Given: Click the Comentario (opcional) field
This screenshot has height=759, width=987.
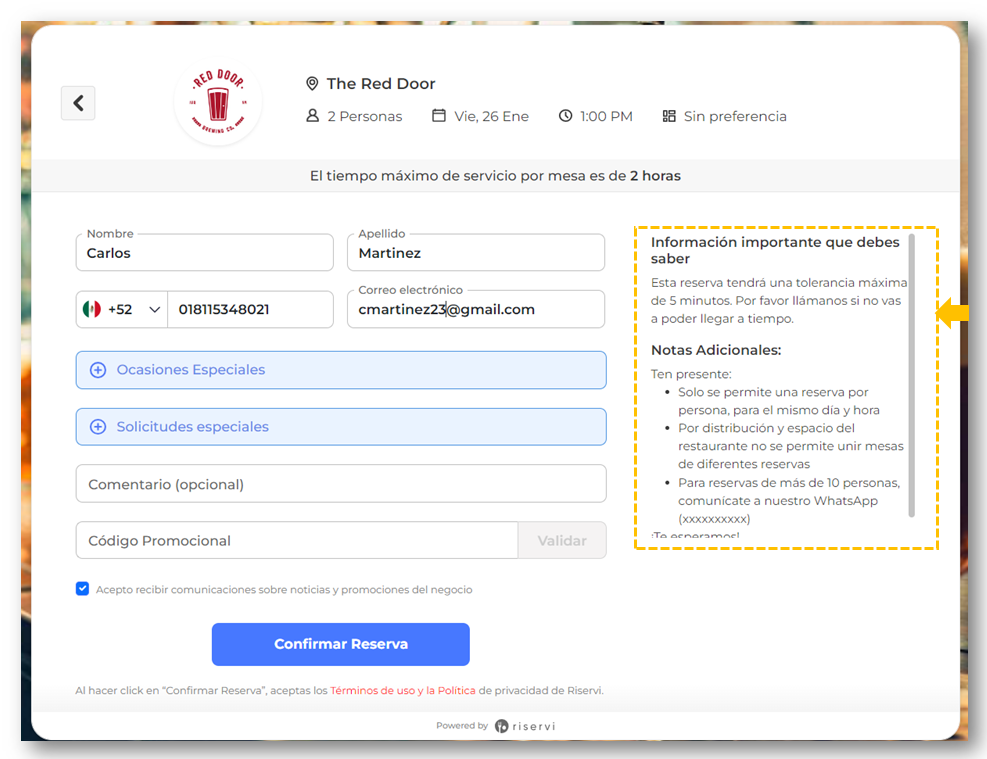Looking at the screenshot, I should (x=341, y=484).
